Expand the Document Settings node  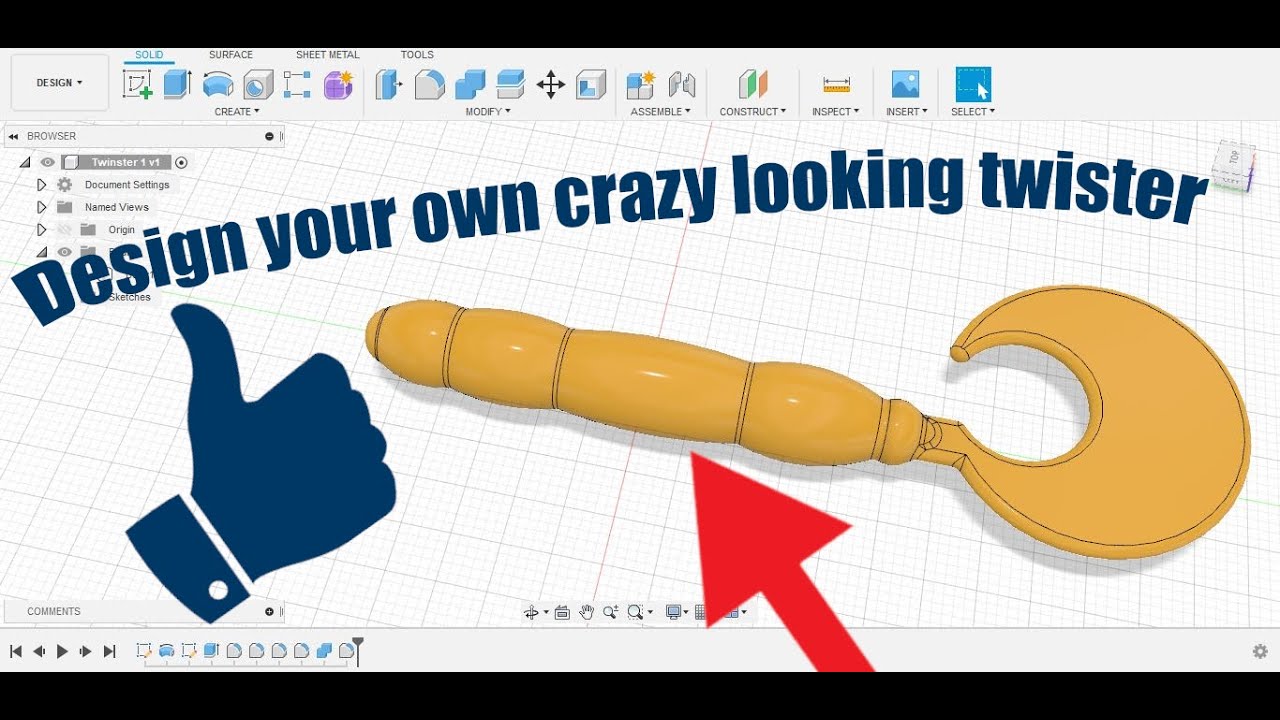(x=41, y=185)
